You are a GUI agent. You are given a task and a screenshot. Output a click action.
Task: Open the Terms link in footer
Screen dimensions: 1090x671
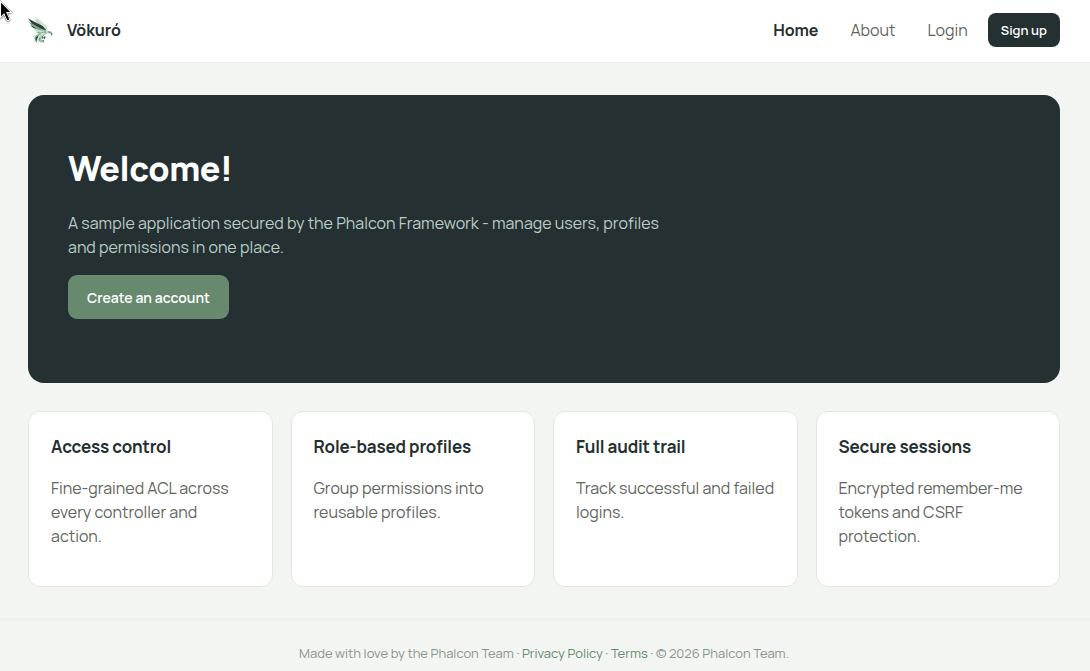click(x=629, y=654)
